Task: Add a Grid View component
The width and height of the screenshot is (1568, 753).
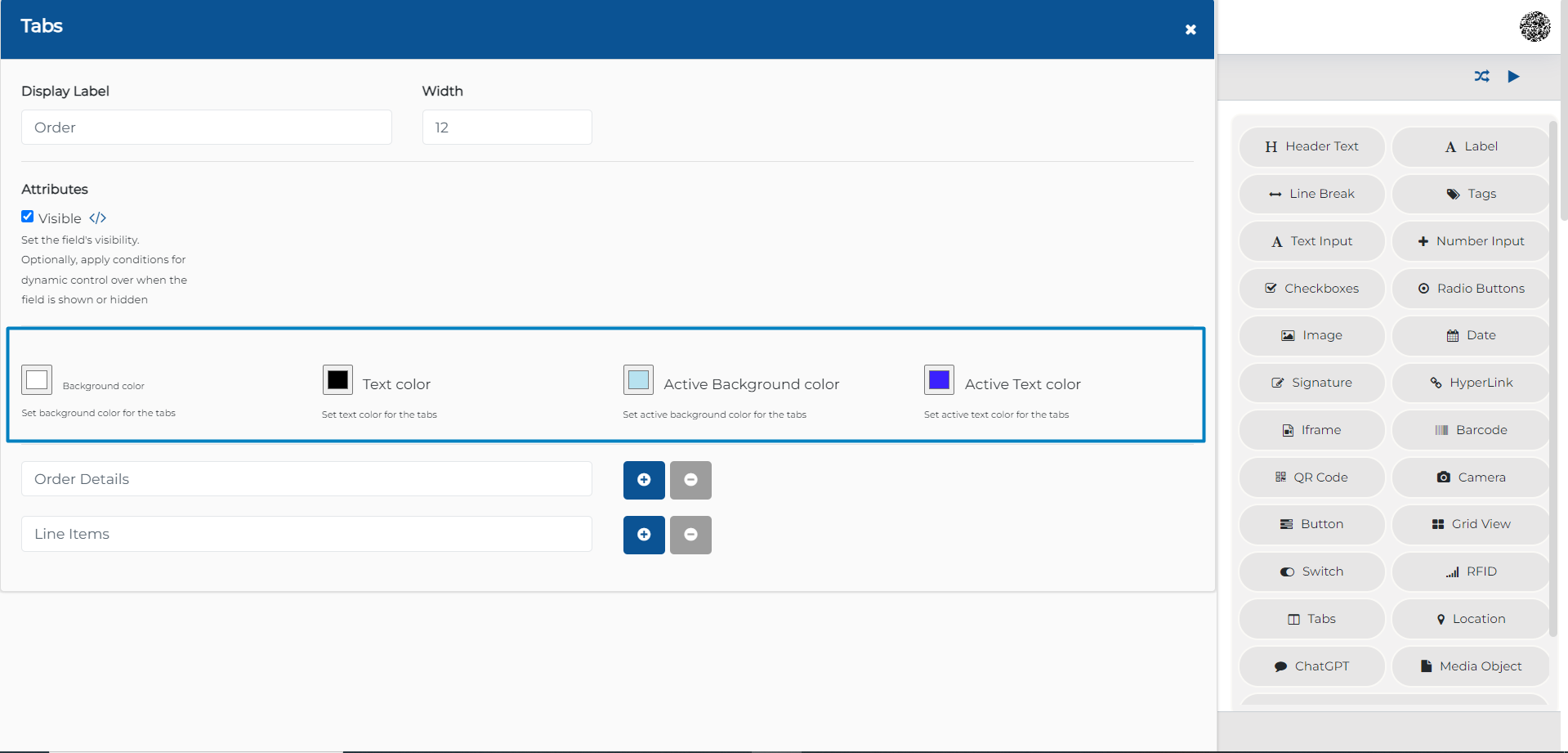Action: tap(1470, 525)
